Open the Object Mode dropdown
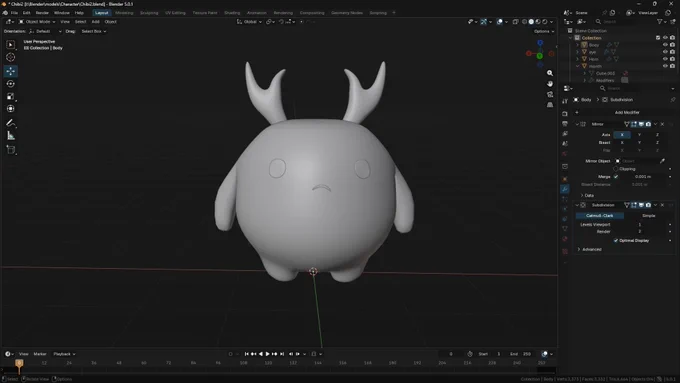Image resolution: width=680 pixels, height=383 pixels. tap(37, 22)
